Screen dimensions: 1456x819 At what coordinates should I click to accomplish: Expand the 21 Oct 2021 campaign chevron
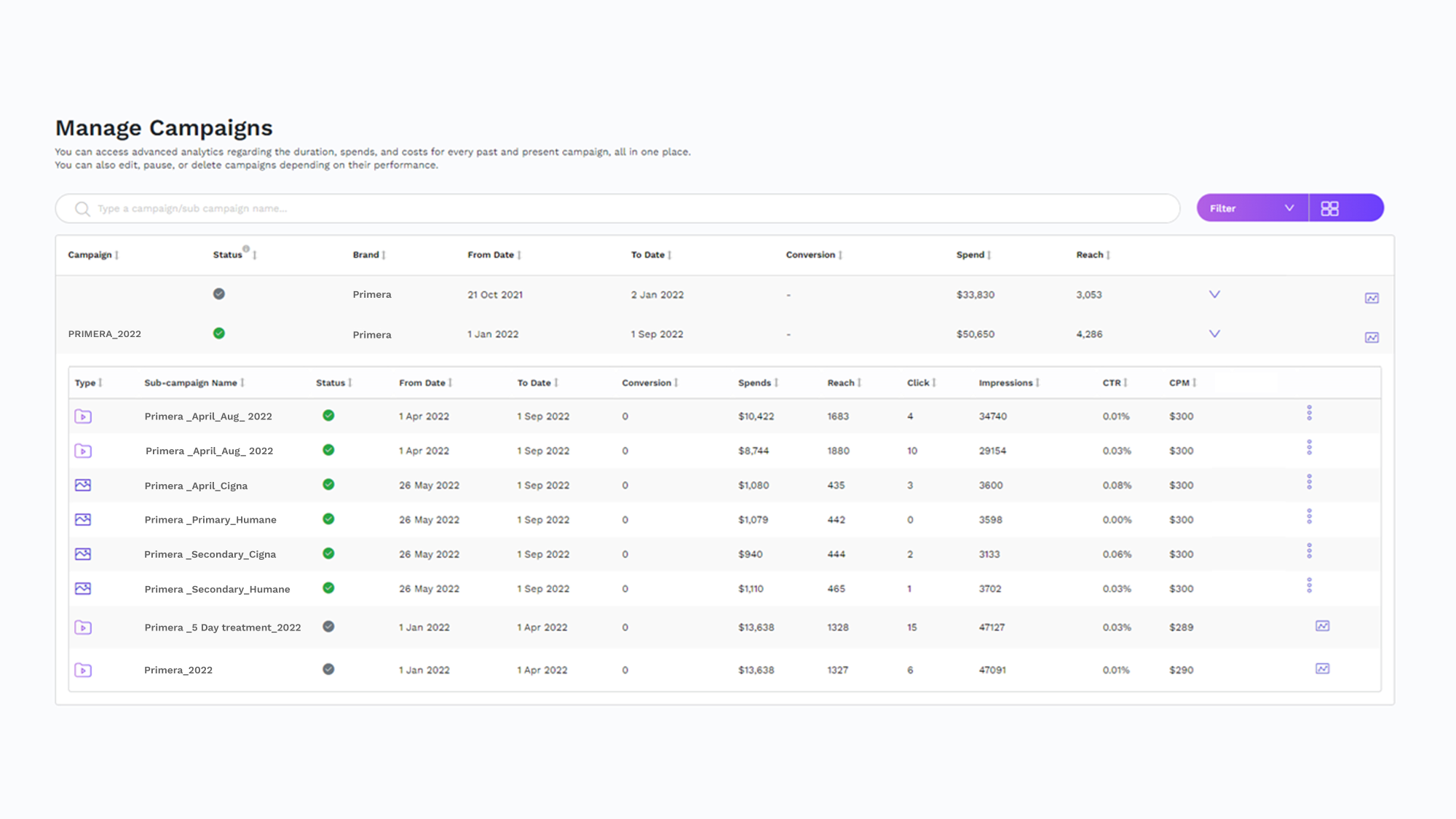(1214, 294)
